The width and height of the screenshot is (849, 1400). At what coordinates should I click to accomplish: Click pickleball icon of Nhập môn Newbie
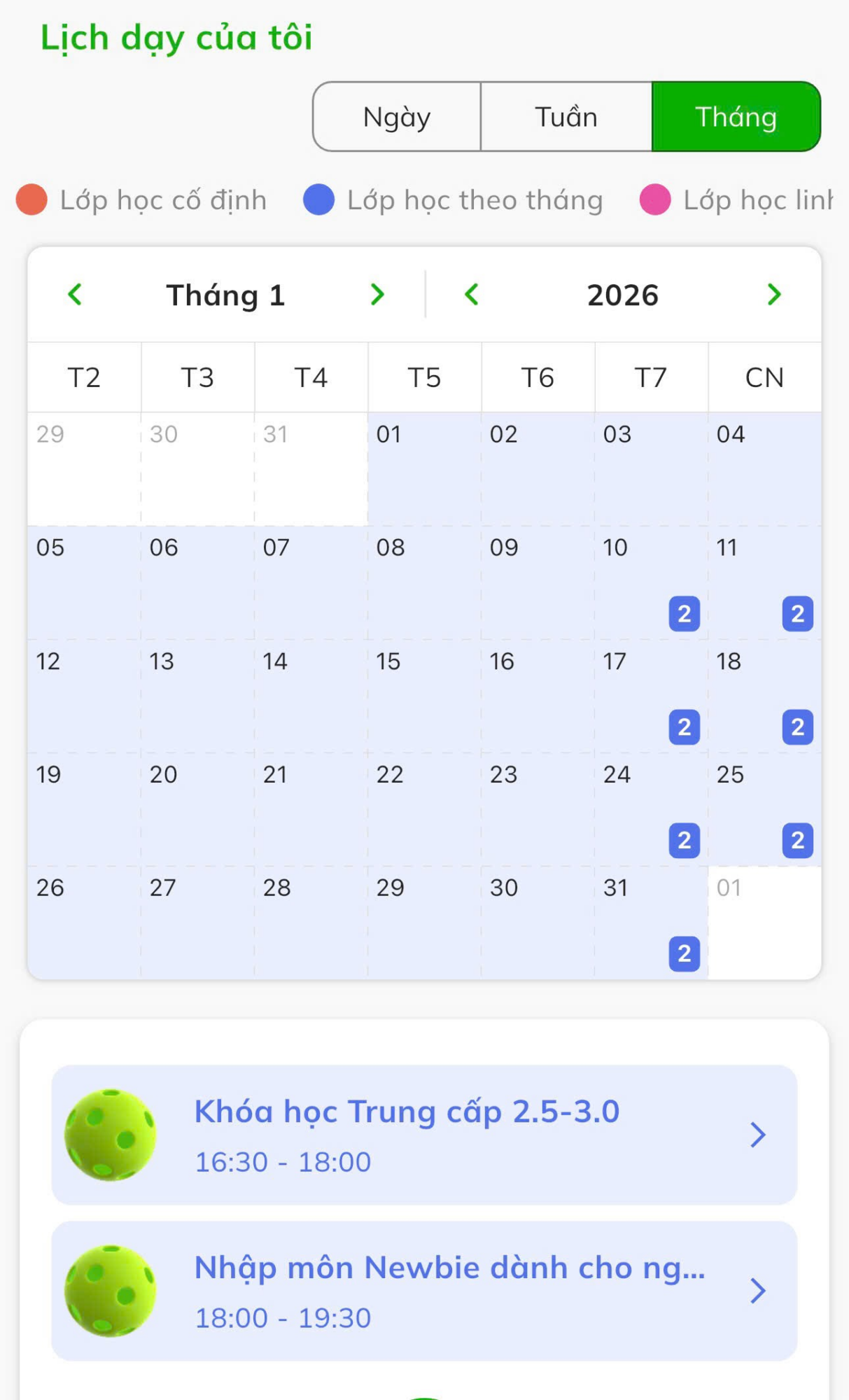tap(111, 1291)
